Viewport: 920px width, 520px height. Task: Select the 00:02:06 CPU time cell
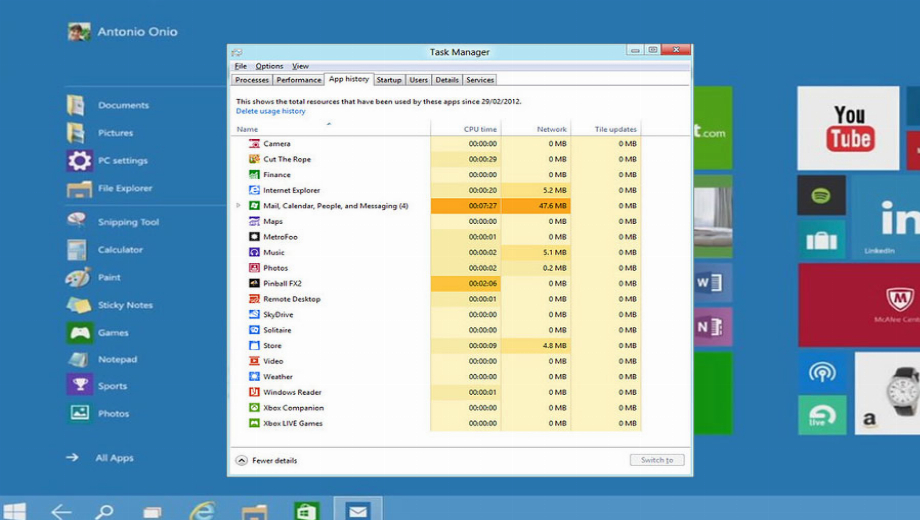click(x=466, y=283)
